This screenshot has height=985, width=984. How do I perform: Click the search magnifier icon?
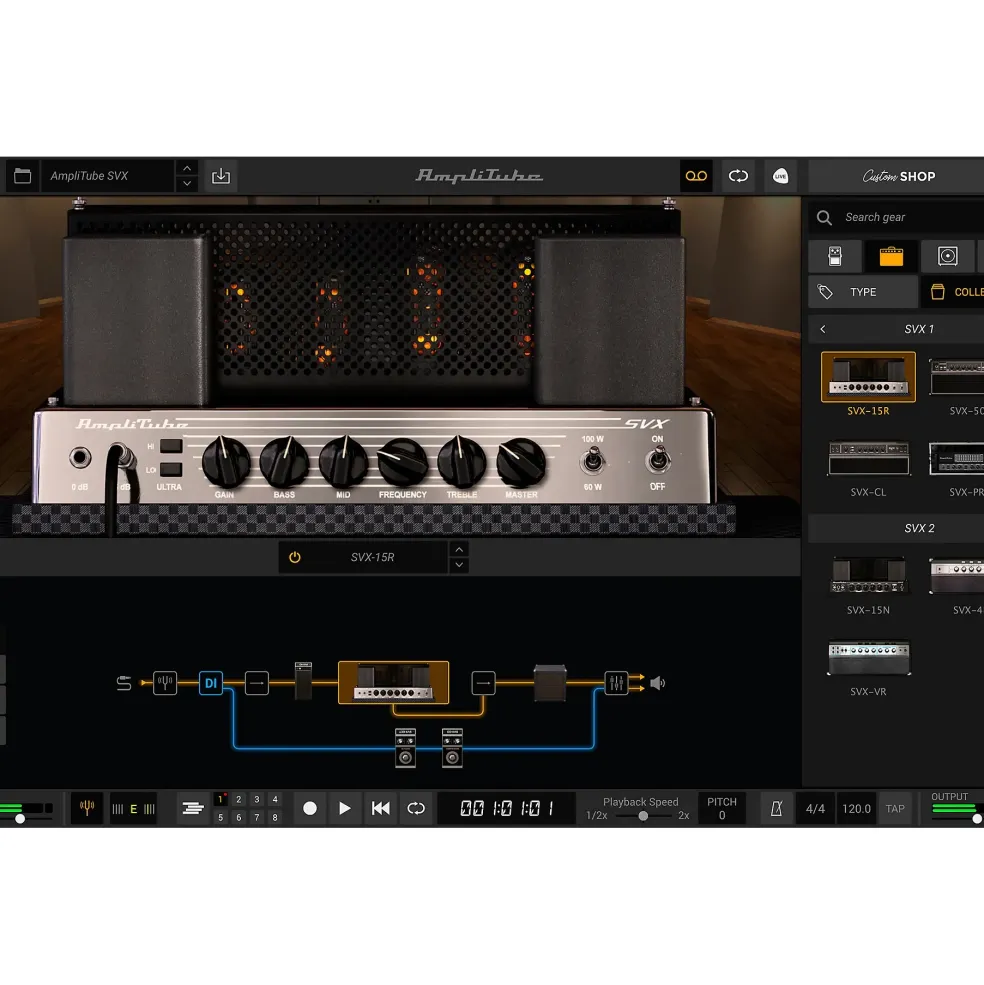pyautogui.click(x=824, y=217)
